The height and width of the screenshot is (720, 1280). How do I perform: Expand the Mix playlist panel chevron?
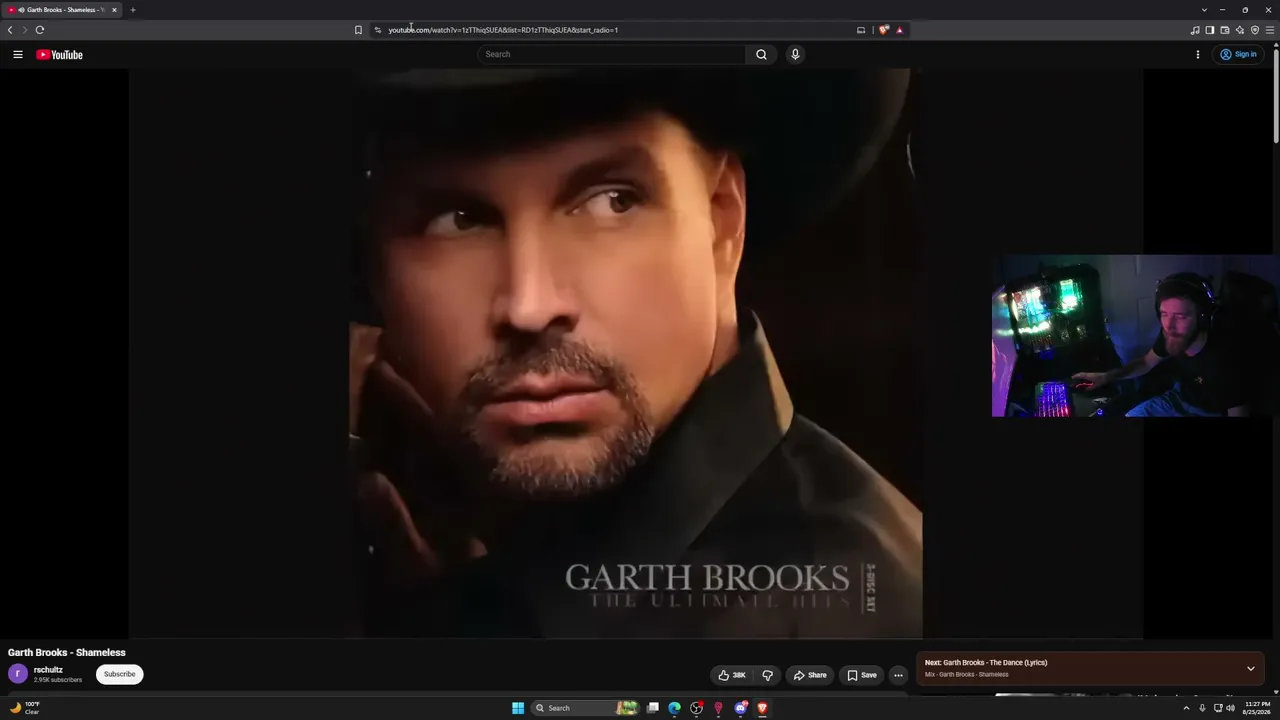click(x=1250, y=668)
